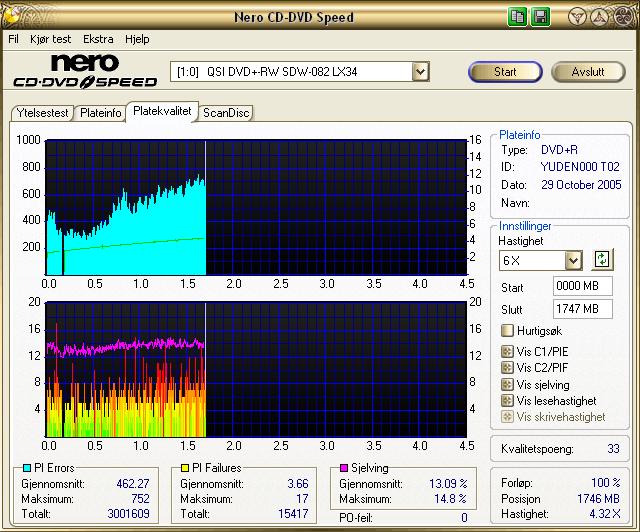Open the Kjør test menu

51,39
